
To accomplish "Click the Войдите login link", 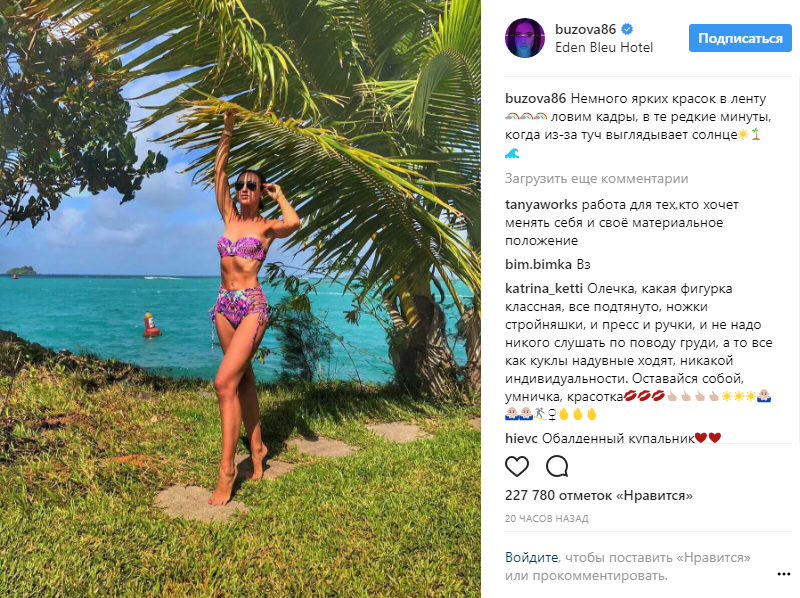I will [x=530, y=558].
